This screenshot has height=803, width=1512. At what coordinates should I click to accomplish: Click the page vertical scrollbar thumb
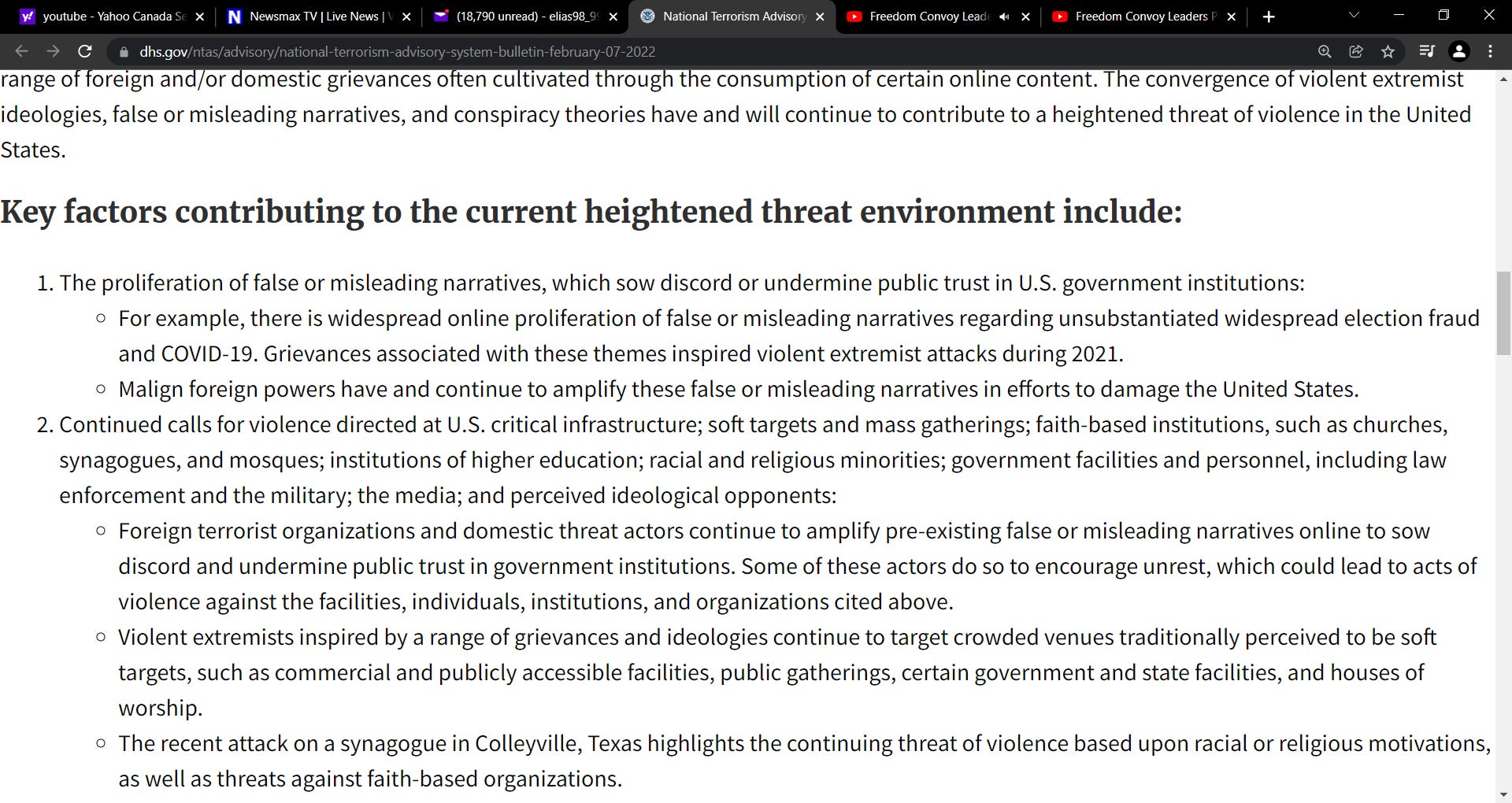tap(1503, 313)
